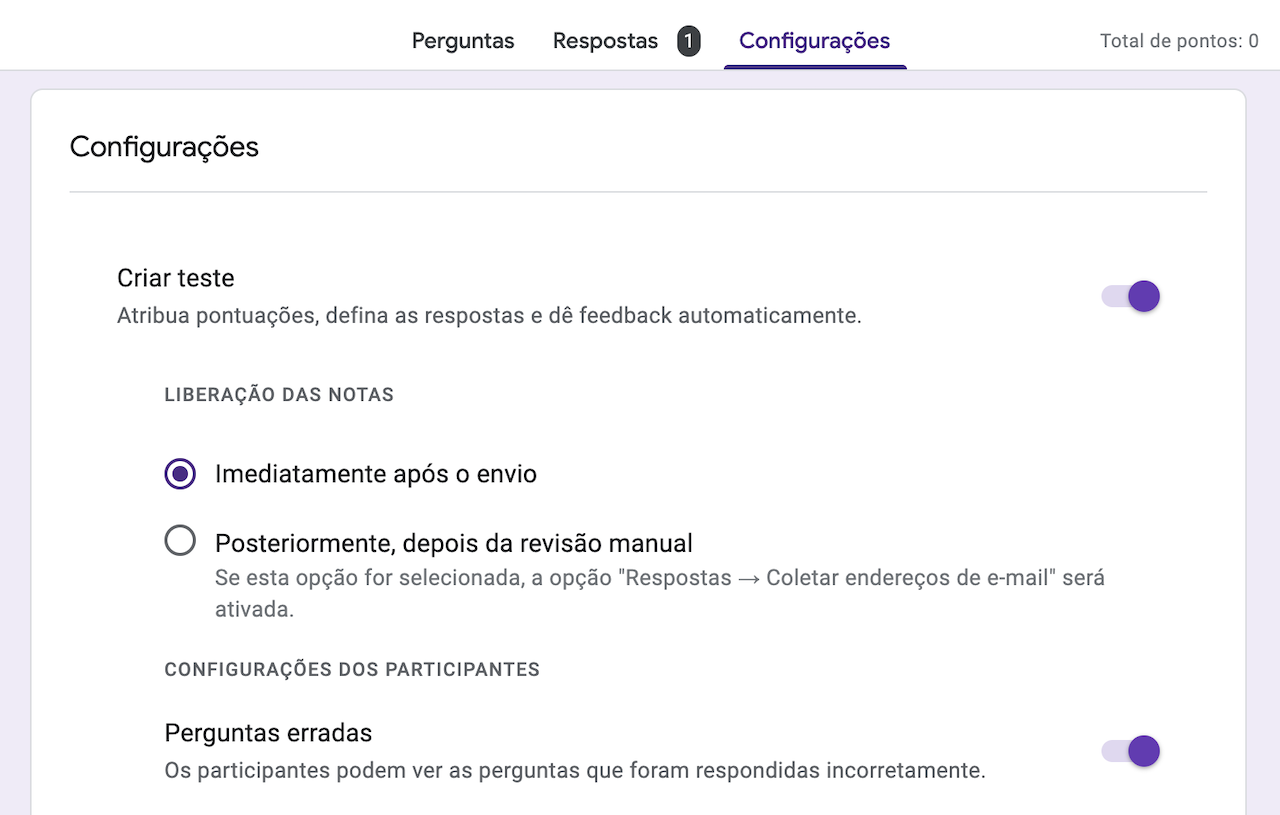
Task: Turn off the Perguntas erradas switch
Action: point(1131,751)
